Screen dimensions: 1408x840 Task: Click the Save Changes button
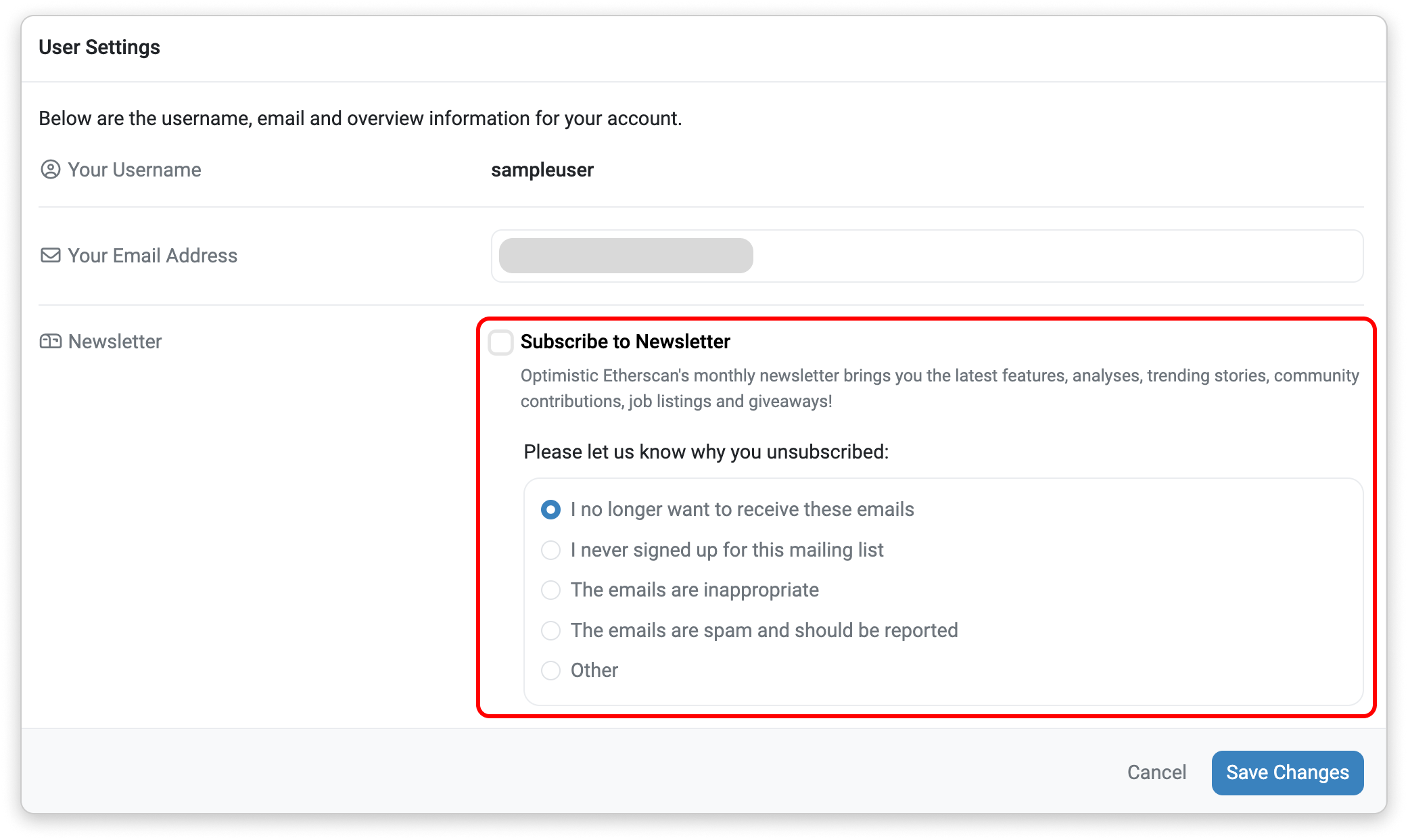(1288, 772)
